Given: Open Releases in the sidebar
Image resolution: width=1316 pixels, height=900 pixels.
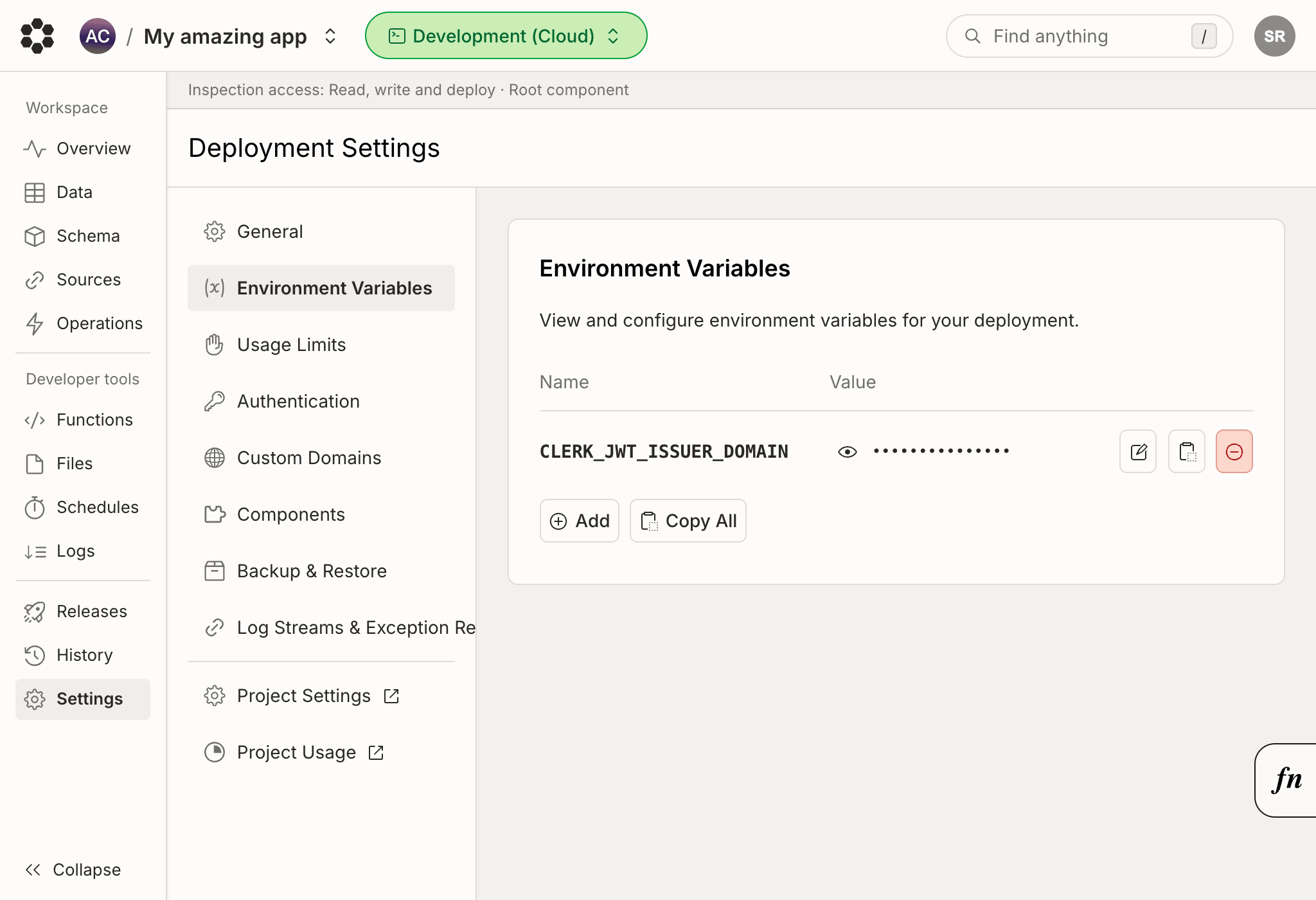Looking at the screenshot, I should pyautogui.click(x=82, y=611).
